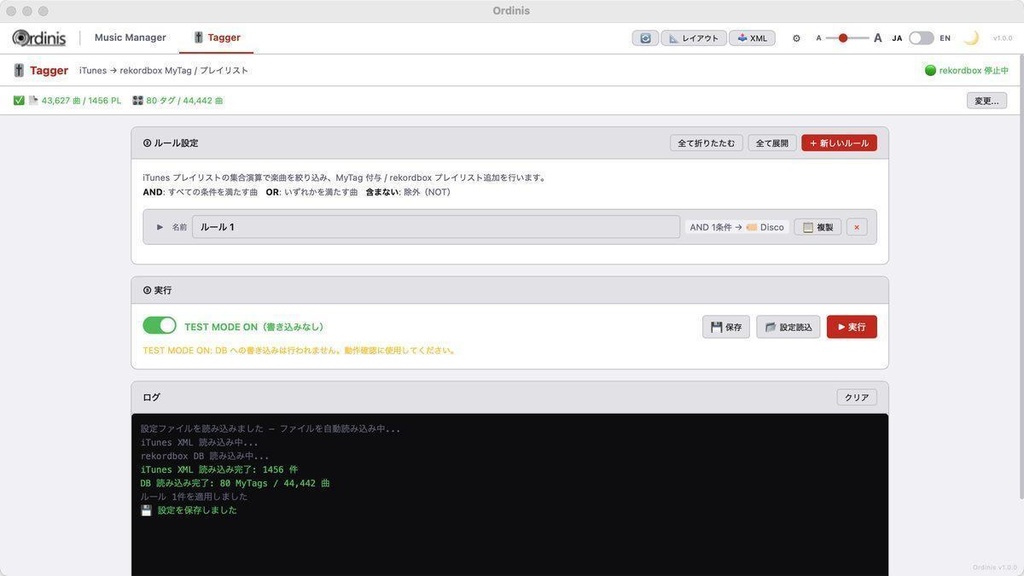This screenshot has height=576, width=1024.
Task: Click the rekordbox 停止中 status indicator
Action: coord(967,71)
